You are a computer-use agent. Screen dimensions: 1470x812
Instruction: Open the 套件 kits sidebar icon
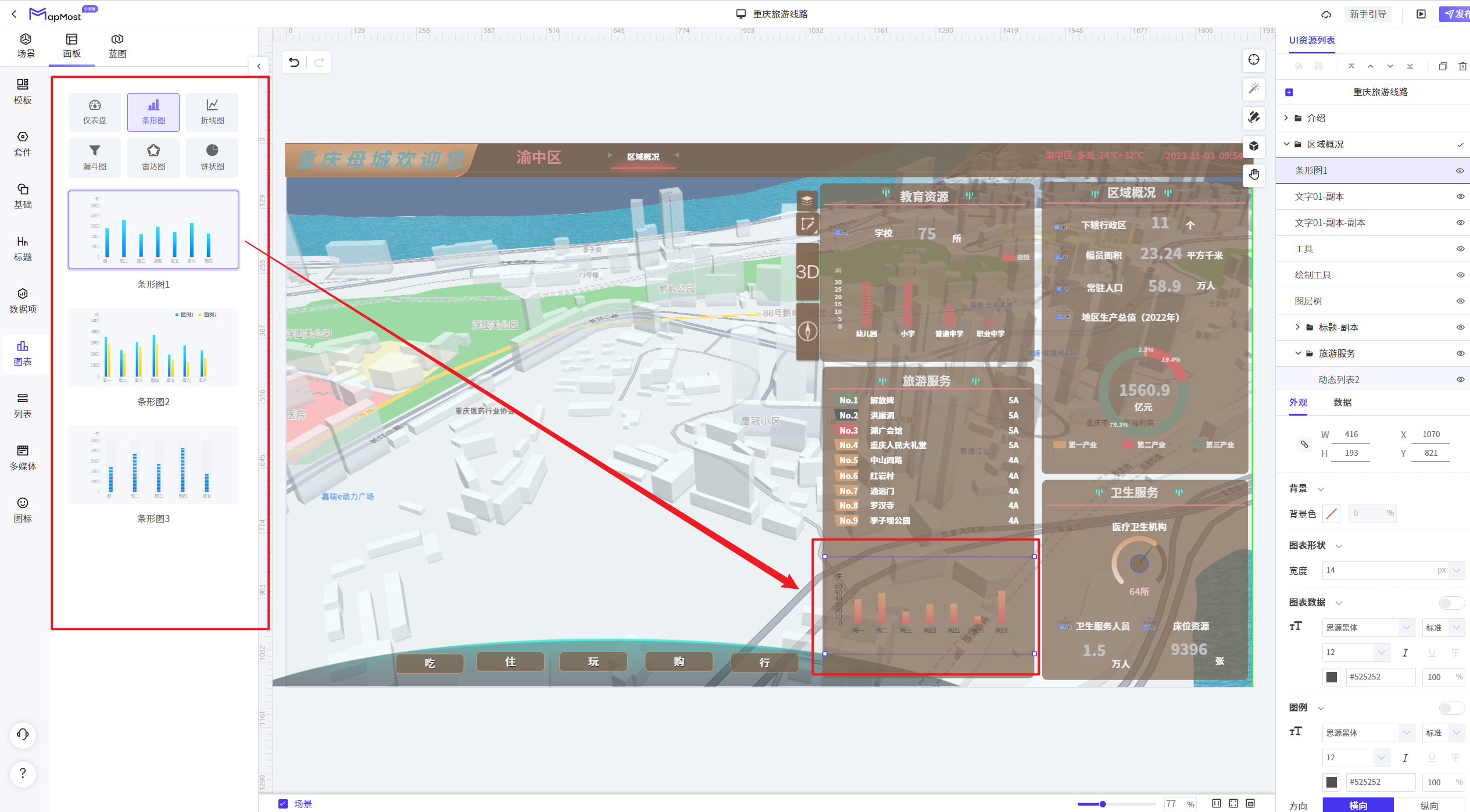(x=23, y=144)
